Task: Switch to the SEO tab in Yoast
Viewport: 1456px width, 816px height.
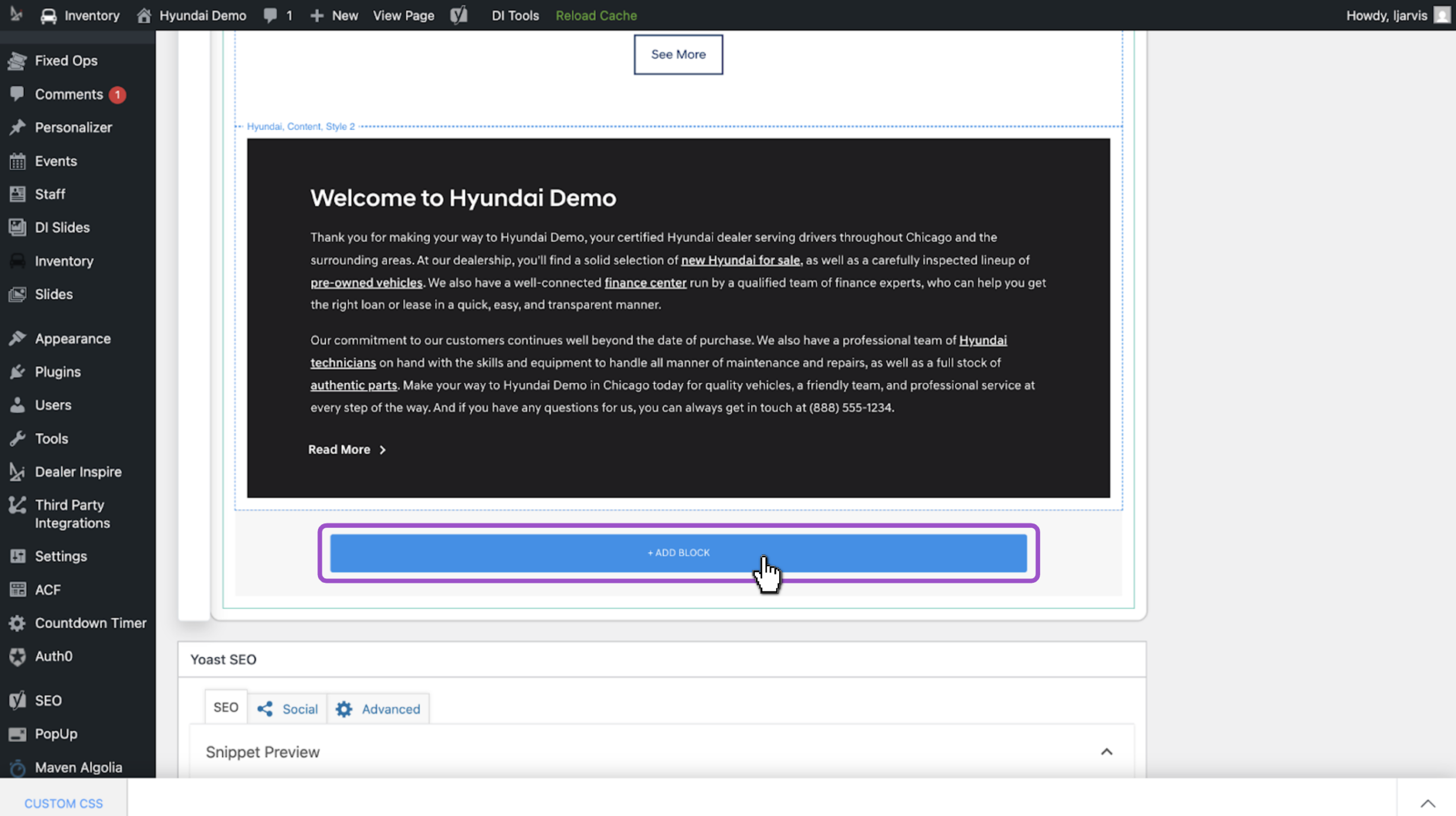Action: pyautogui.click(x=226, y=707)
